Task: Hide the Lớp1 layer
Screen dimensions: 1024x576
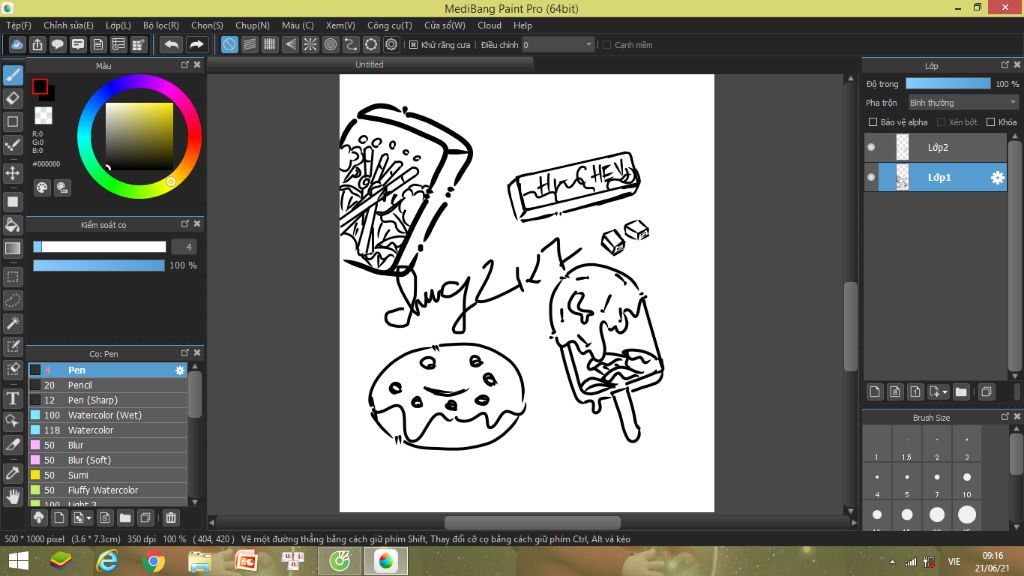Action: [871, 178]
